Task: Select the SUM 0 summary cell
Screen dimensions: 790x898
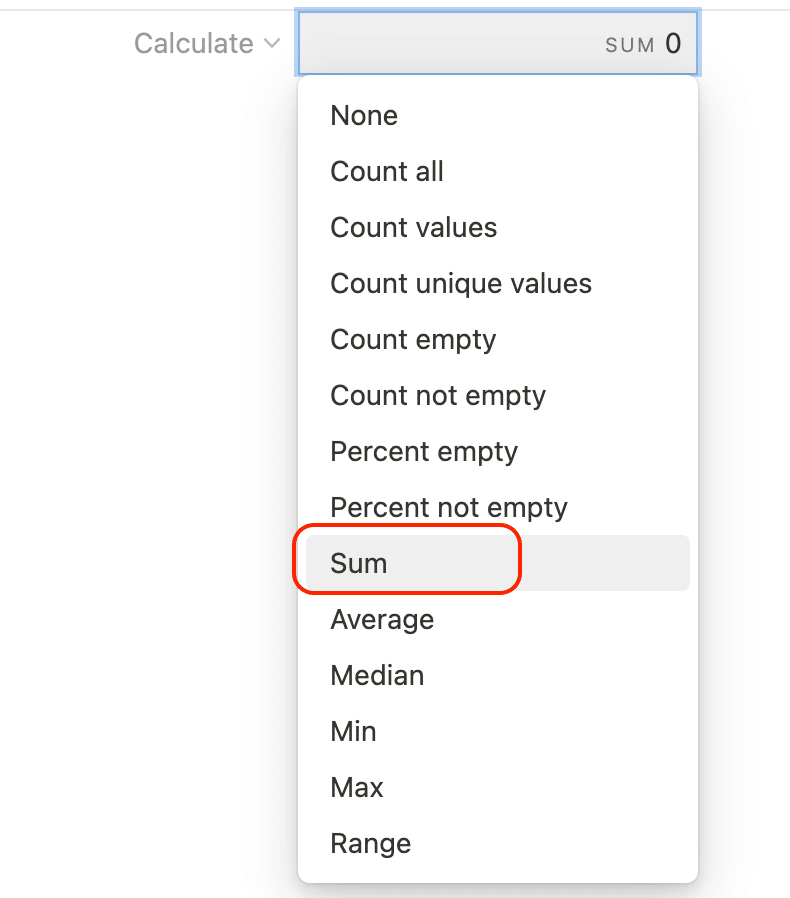Action: [497, 43]
